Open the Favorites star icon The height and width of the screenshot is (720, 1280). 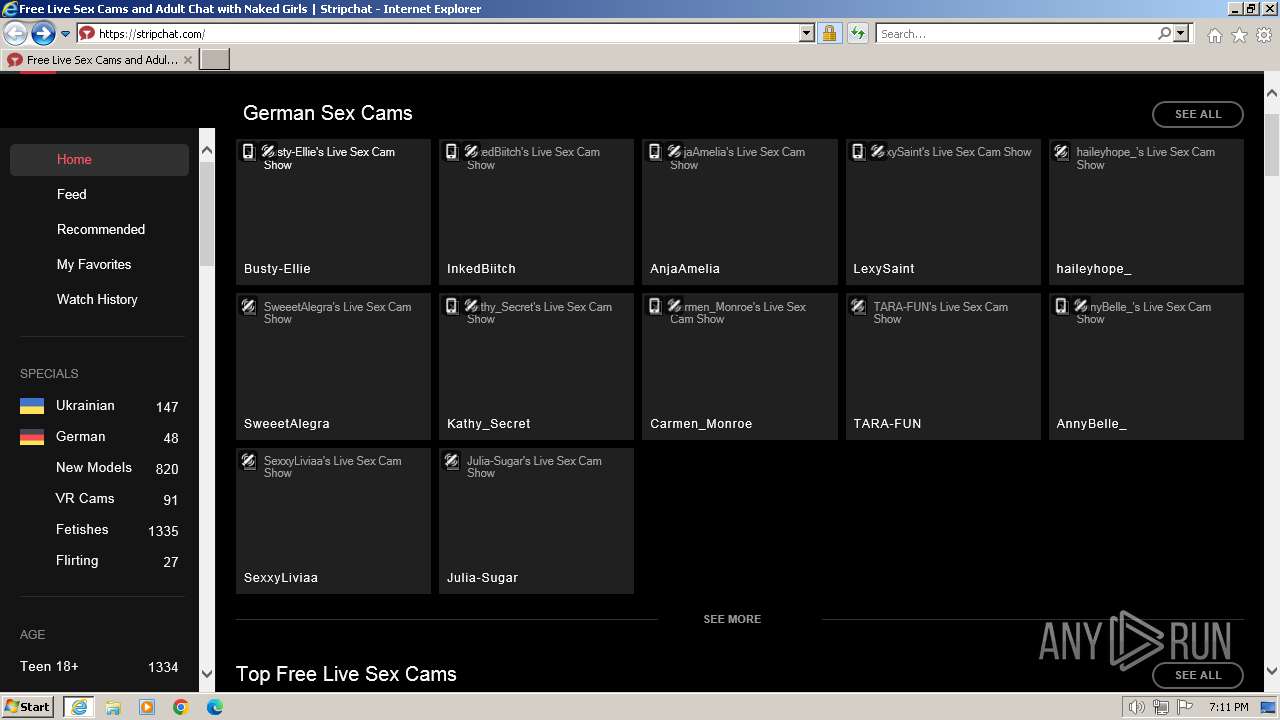[x=1239, y=35]
